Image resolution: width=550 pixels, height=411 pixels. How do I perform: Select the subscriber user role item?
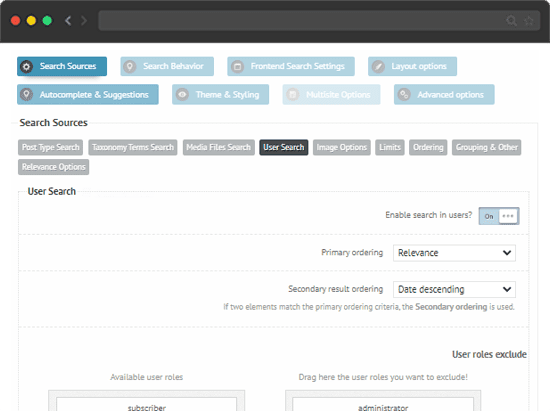[x=147, y=405]
